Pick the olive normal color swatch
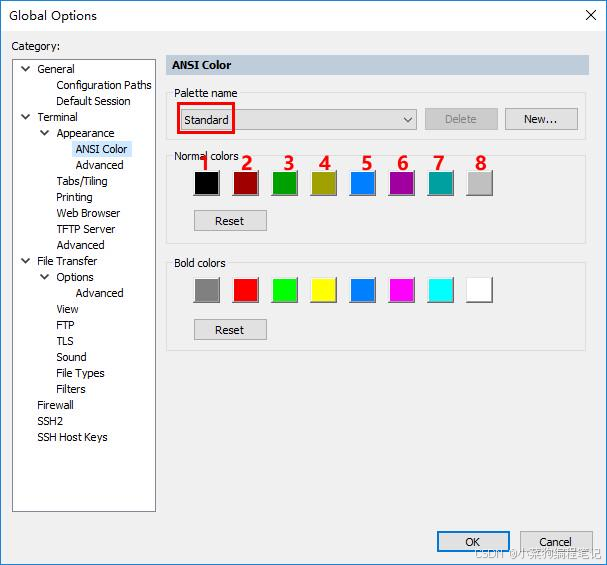The image size is (607, 565). click(x=324, y=183)
